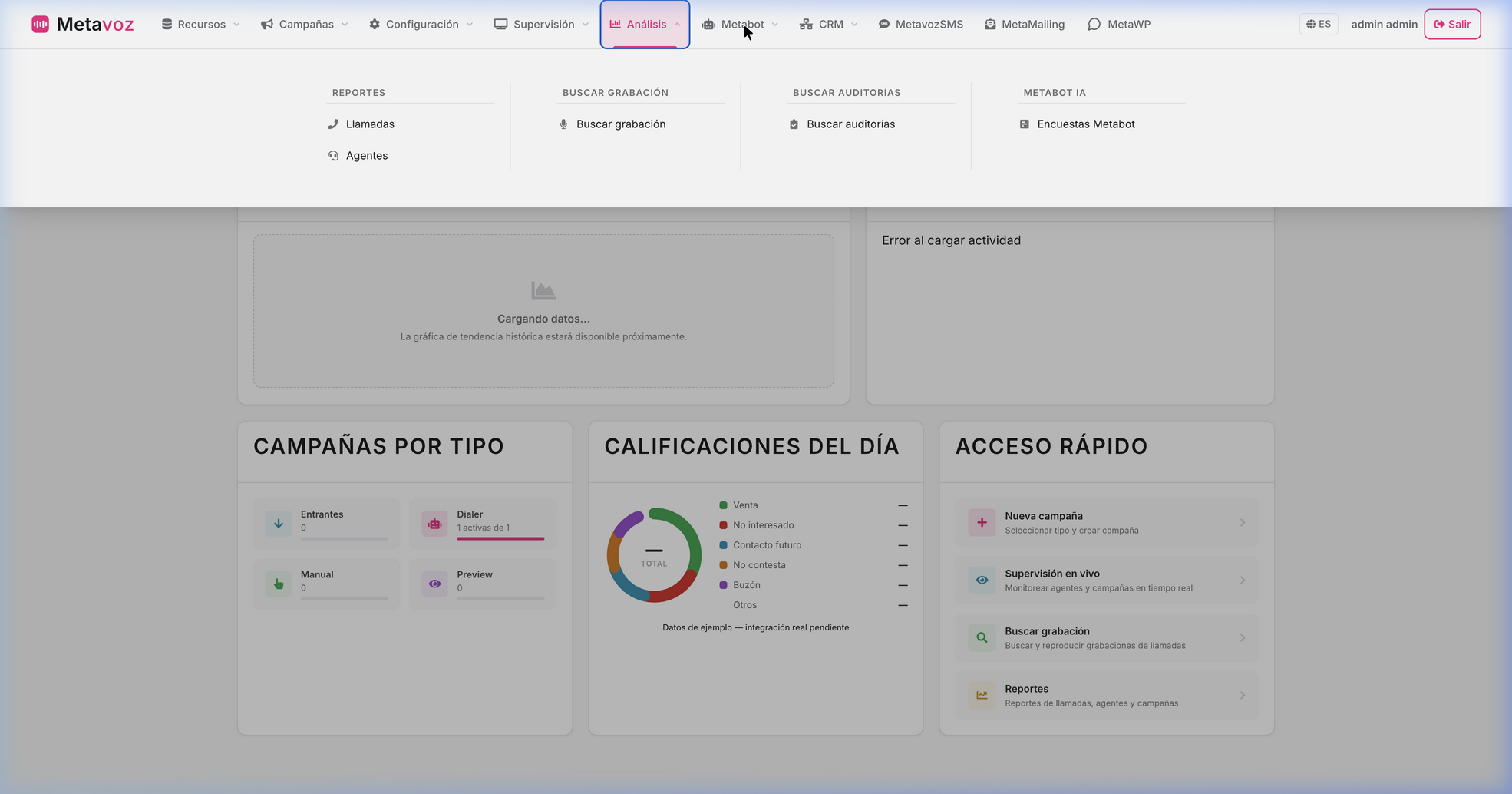Open Supervisión en vivo quick access
Screen dimensions: 1512x794
(1107, 581)
